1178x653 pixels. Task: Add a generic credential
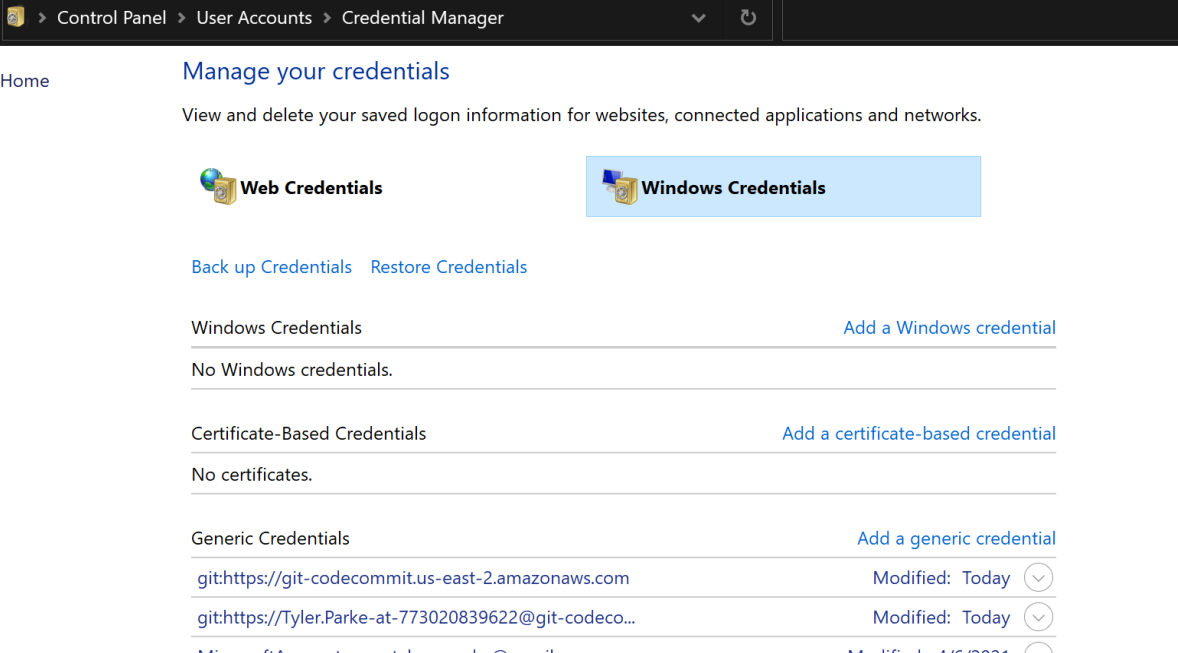click(x=956, y=538)
